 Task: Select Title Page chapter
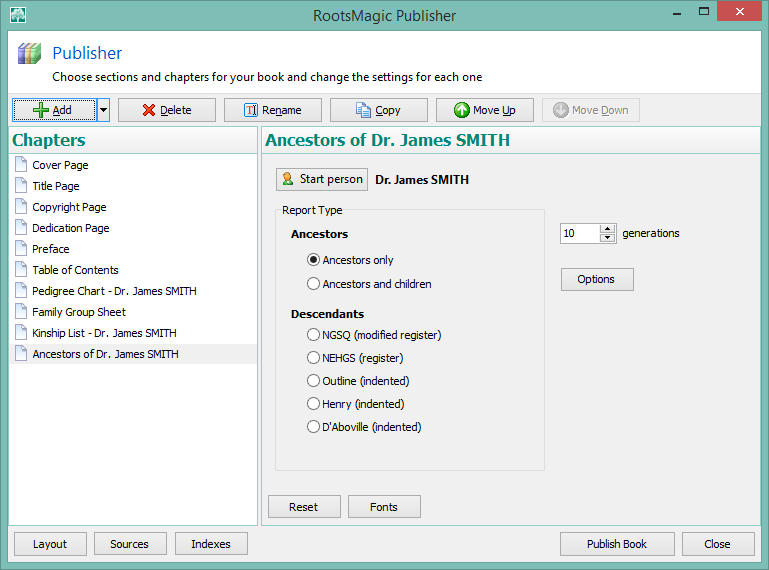[133, 186]
